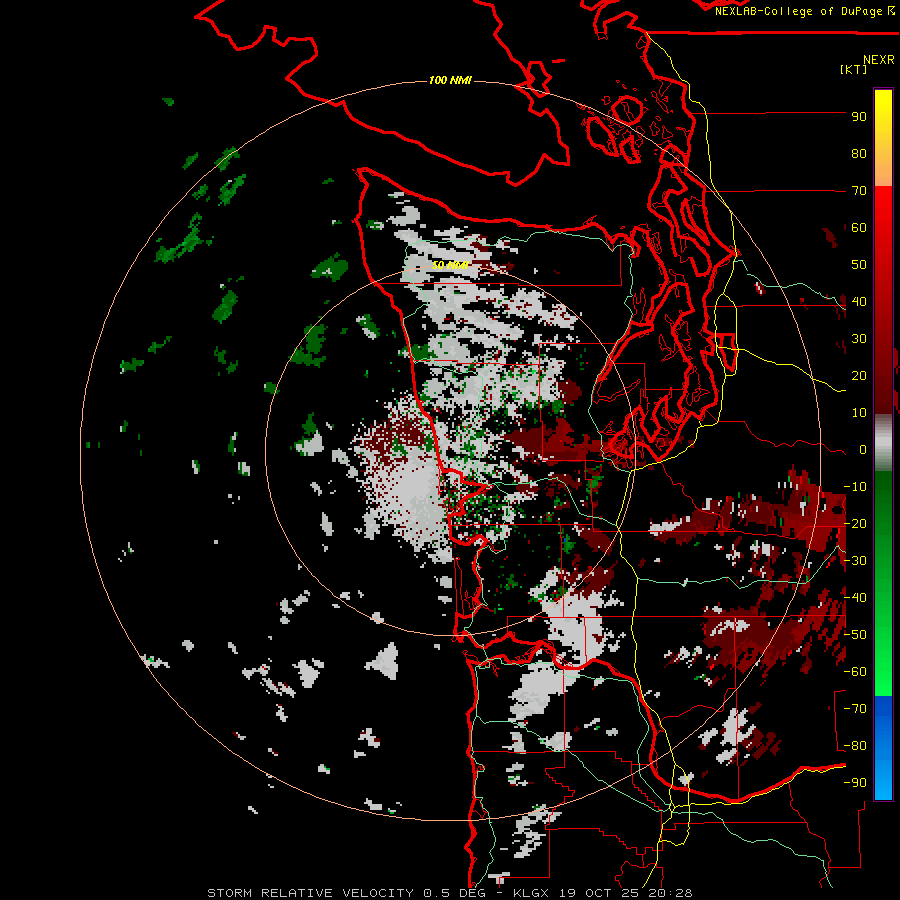Click the -90 scale label
This screenshot has height=900, width=900.
point(855,783)
